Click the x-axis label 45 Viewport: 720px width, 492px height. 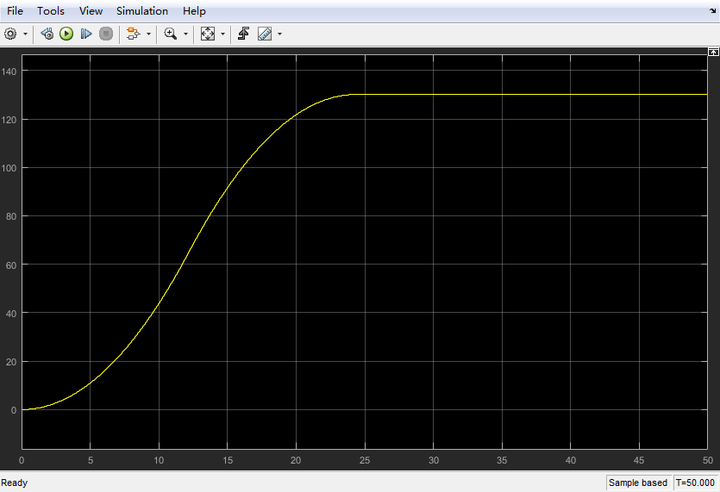click(x=639, y=460)
